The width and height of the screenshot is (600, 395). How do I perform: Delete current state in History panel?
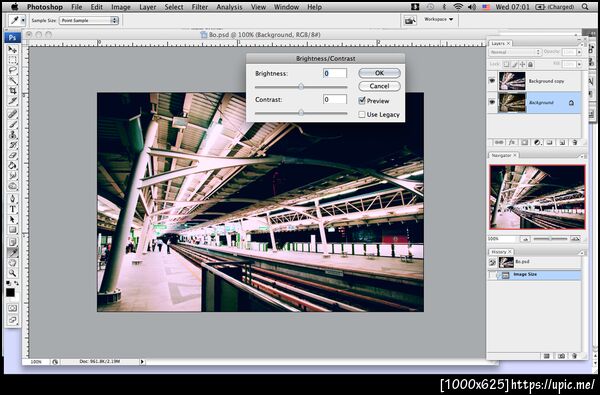(x=574, y=356)
